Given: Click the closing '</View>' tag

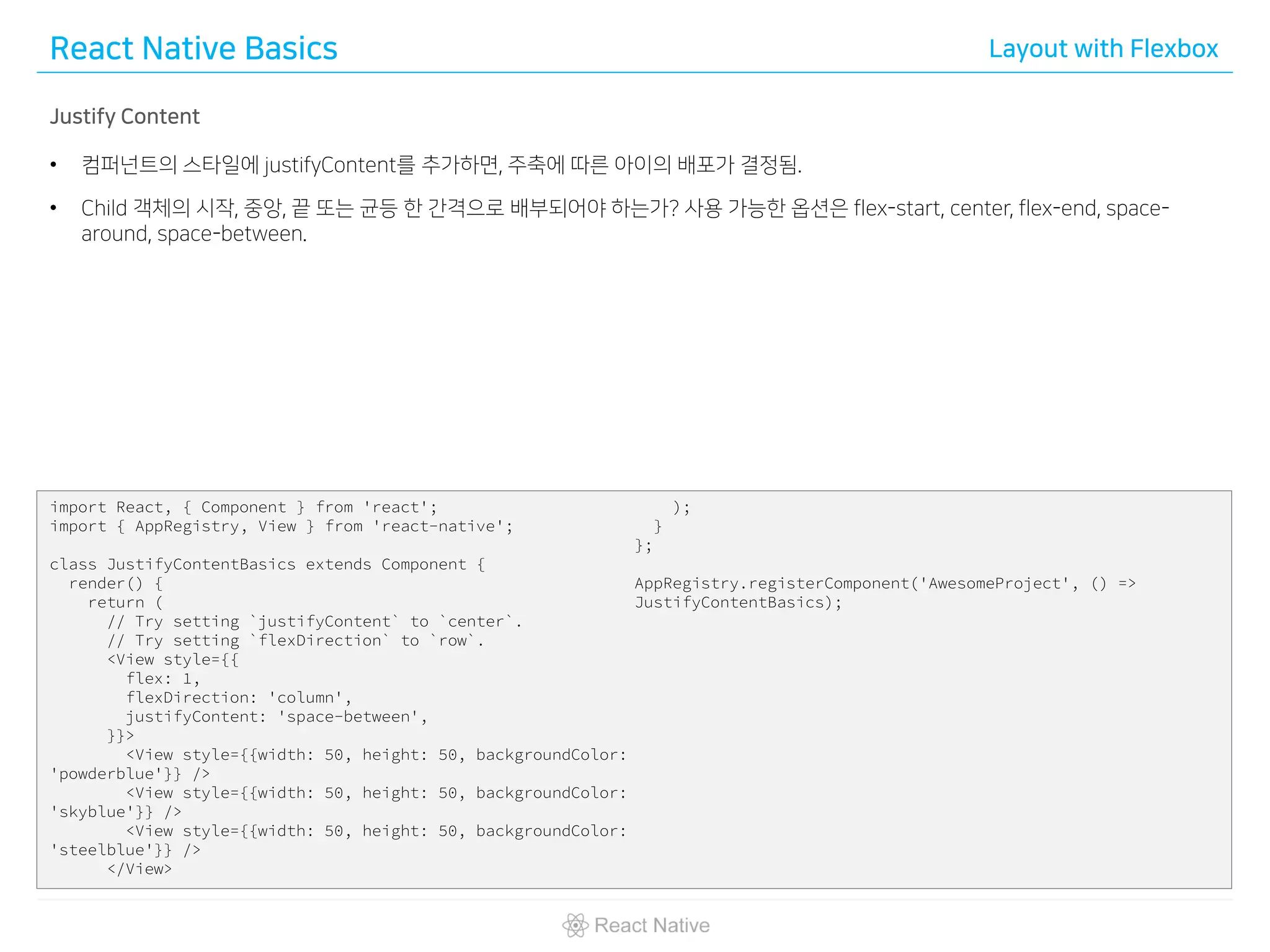Looking at the screenshot, I should 140,869.
